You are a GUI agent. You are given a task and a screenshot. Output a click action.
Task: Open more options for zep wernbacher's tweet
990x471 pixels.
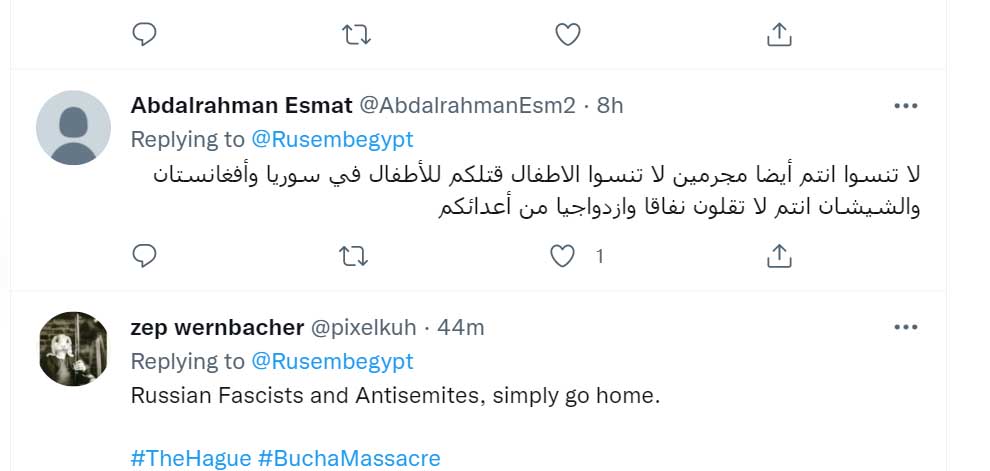pos(905,327)
